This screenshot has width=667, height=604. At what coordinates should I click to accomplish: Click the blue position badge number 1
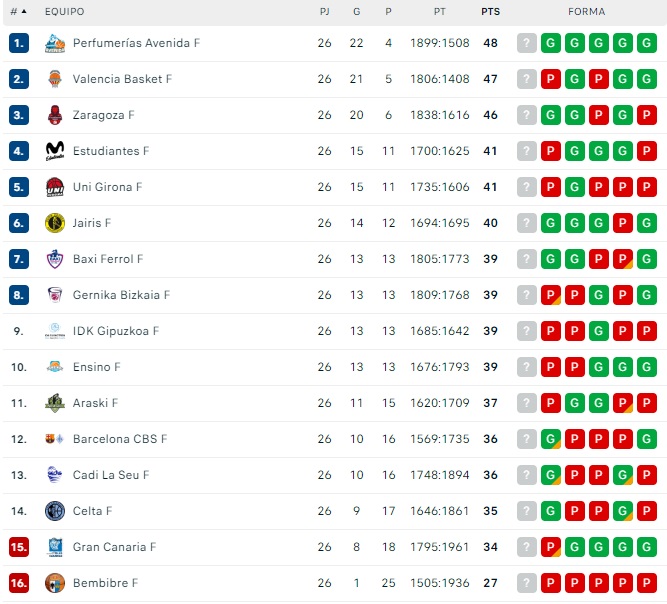pyautogui.click(x=19, y=43)
